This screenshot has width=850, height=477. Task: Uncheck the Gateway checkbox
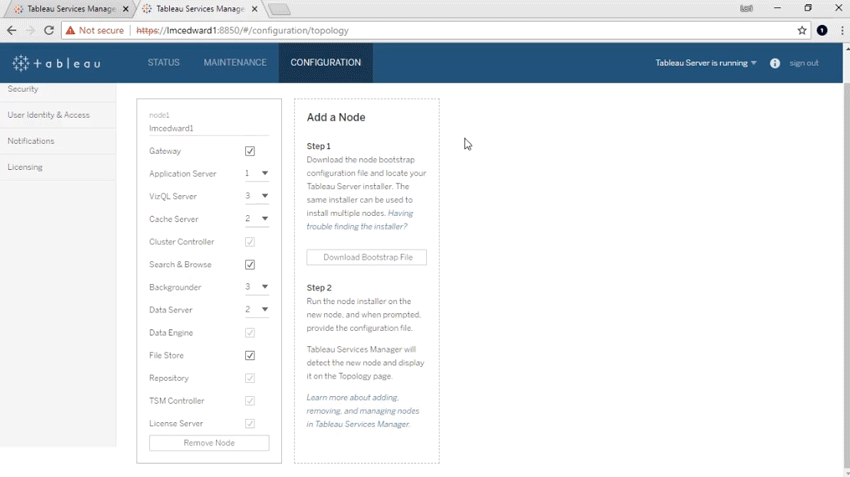[x=250, y=151]
